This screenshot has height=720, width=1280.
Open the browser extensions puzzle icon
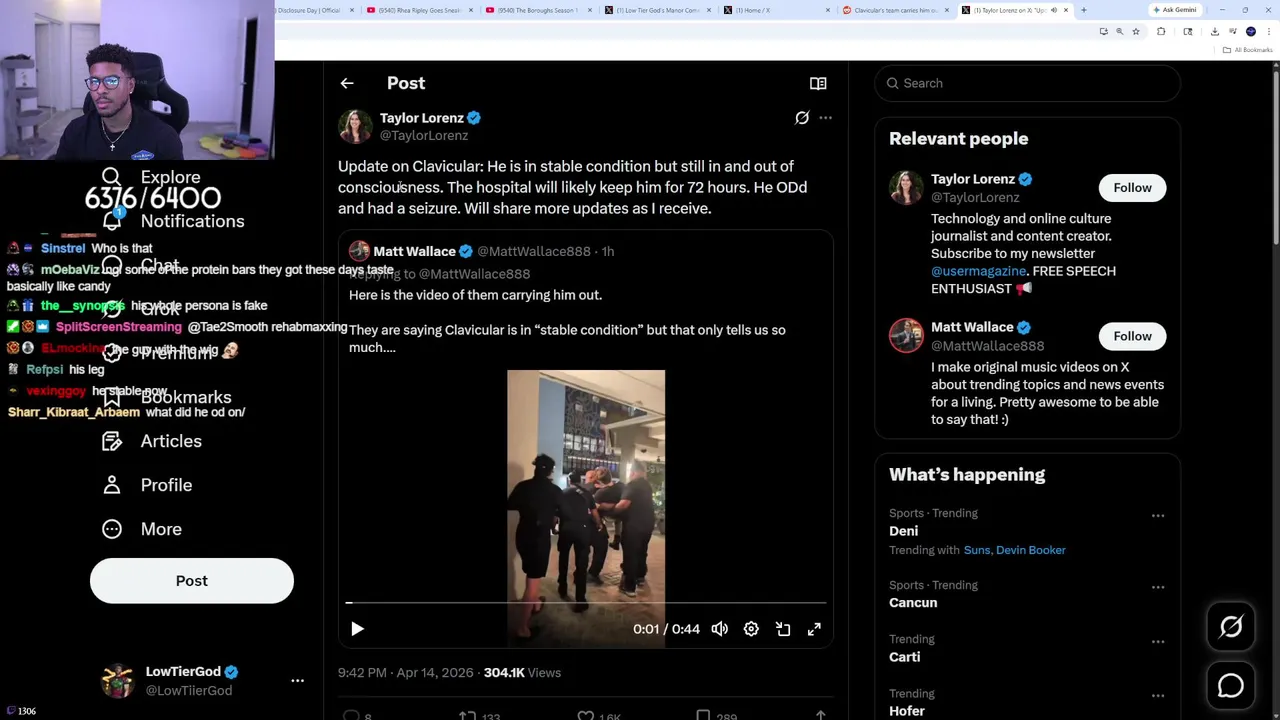click(x=1161, y=31)
